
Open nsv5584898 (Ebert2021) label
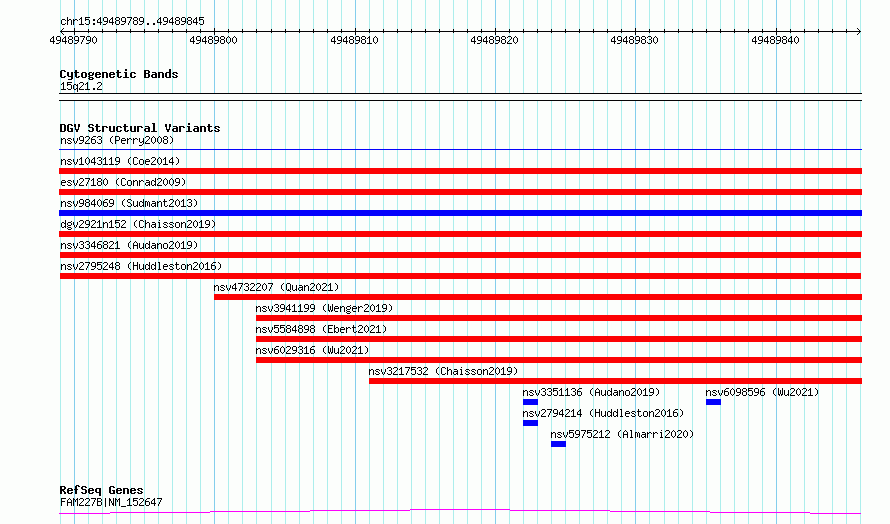pos(321,329)
